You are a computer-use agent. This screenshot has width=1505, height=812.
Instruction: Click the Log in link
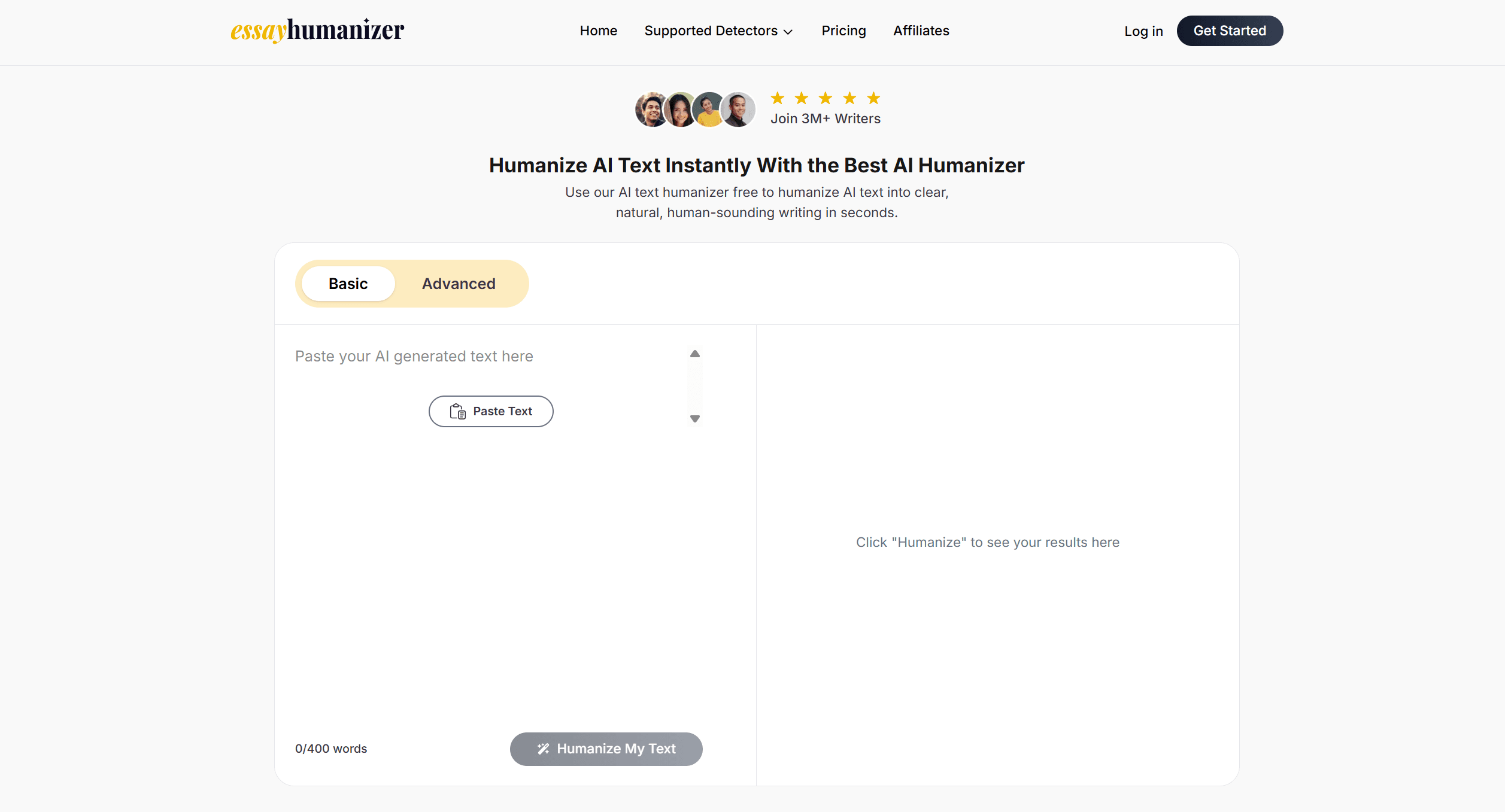tap(1143, 31)
